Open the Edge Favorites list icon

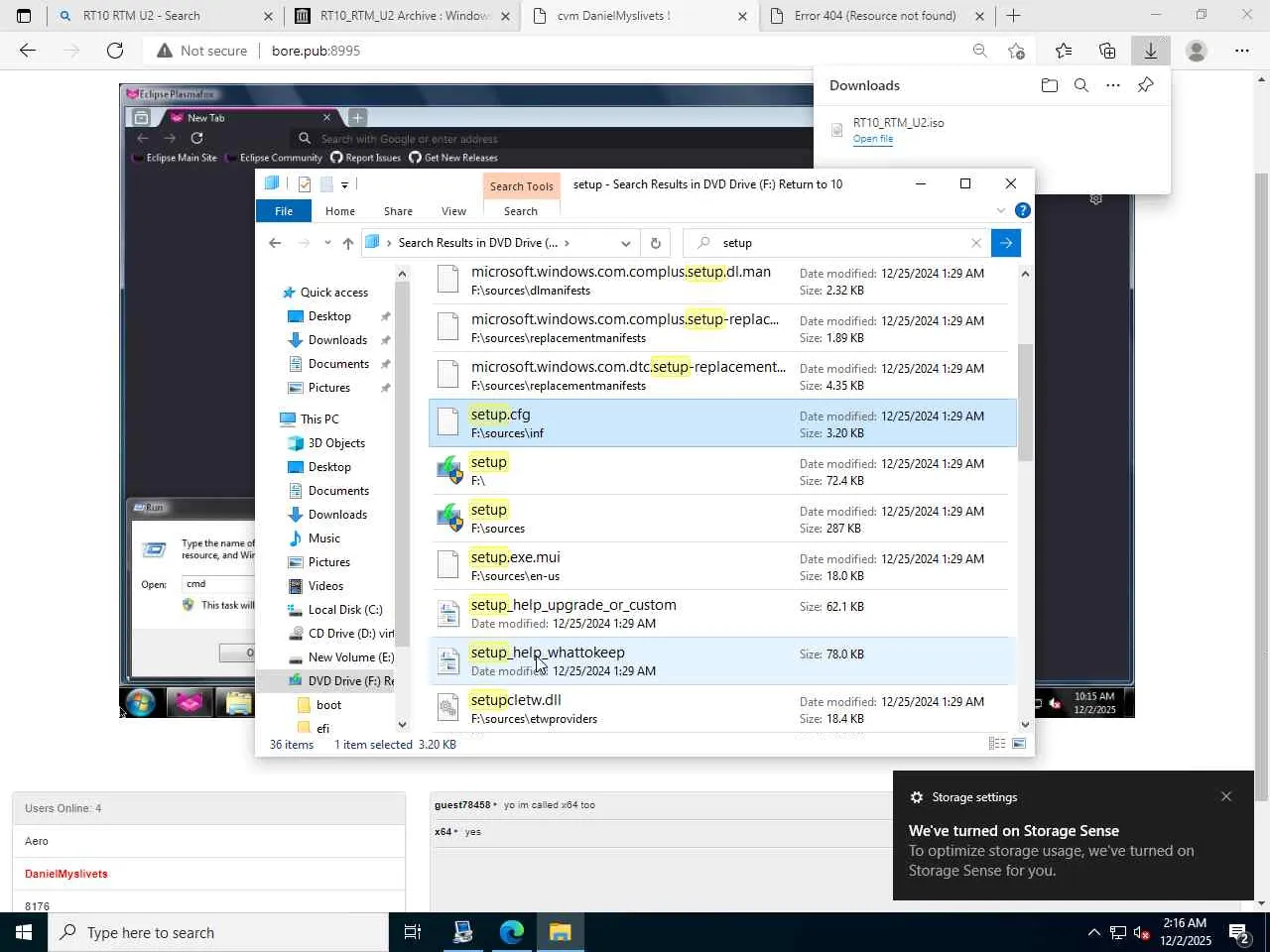(x=1064, y=51)
